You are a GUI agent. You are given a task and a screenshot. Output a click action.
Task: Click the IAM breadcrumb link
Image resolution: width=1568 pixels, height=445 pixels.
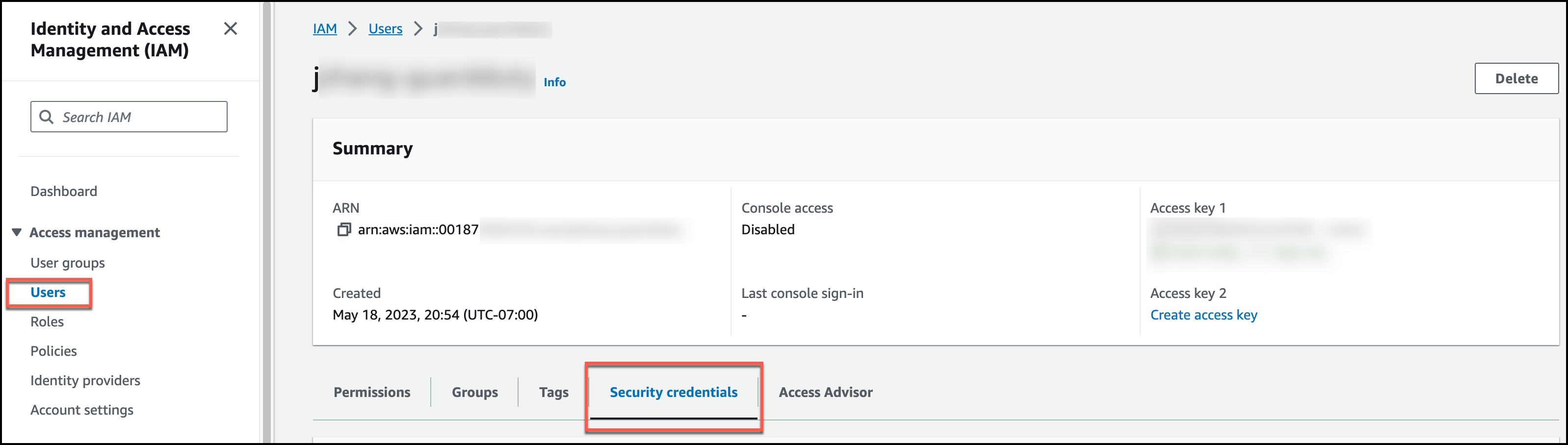coord(324,28)
